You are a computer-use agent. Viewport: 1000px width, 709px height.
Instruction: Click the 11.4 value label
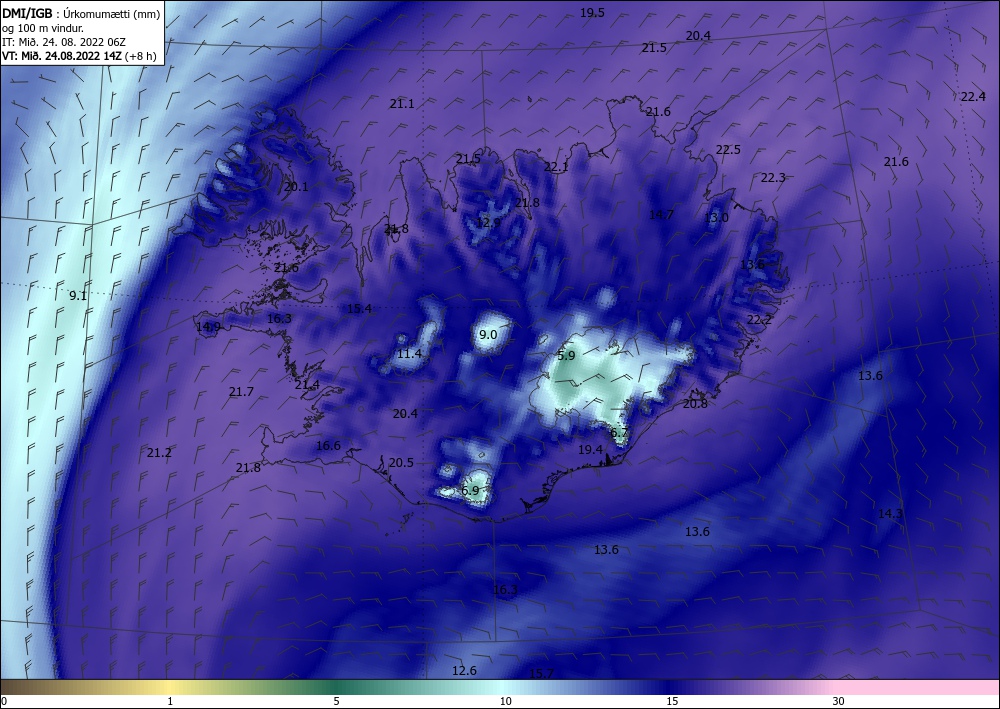pos(409,353)
